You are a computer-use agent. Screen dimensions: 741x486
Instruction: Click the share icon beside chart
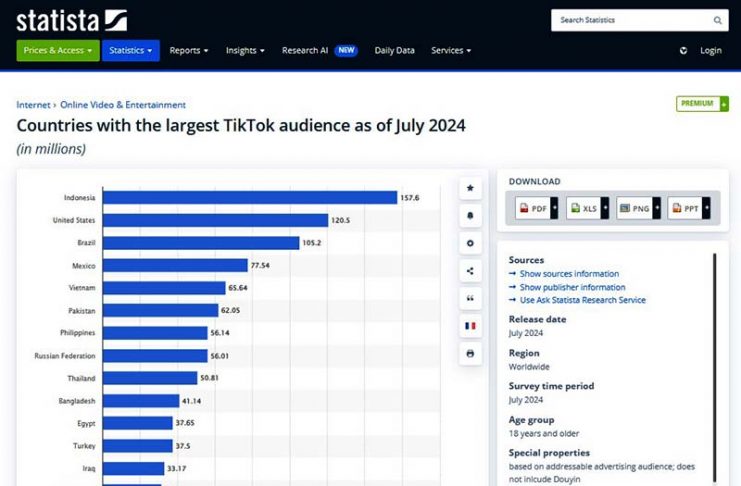coord(470,271)
